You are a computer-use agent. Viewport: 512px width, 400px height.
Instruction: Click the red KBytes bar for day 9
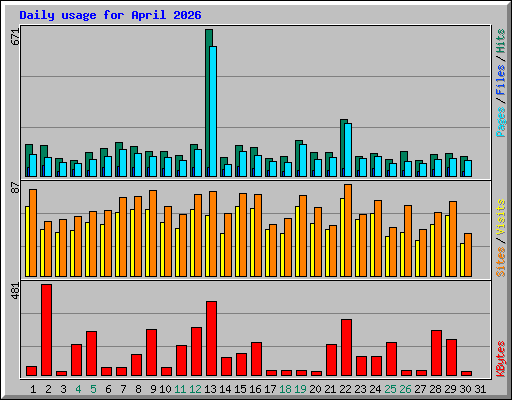coord(151,353)
